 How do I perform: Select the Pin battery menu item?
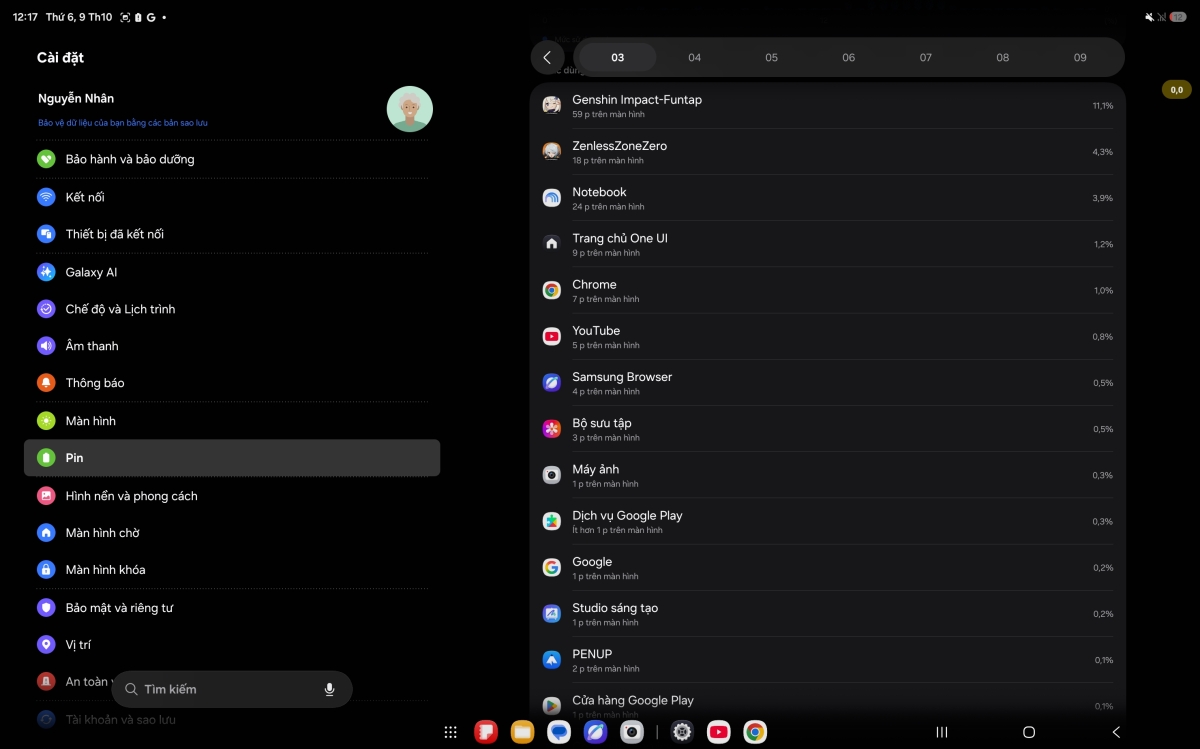click(x=232, y=458)
